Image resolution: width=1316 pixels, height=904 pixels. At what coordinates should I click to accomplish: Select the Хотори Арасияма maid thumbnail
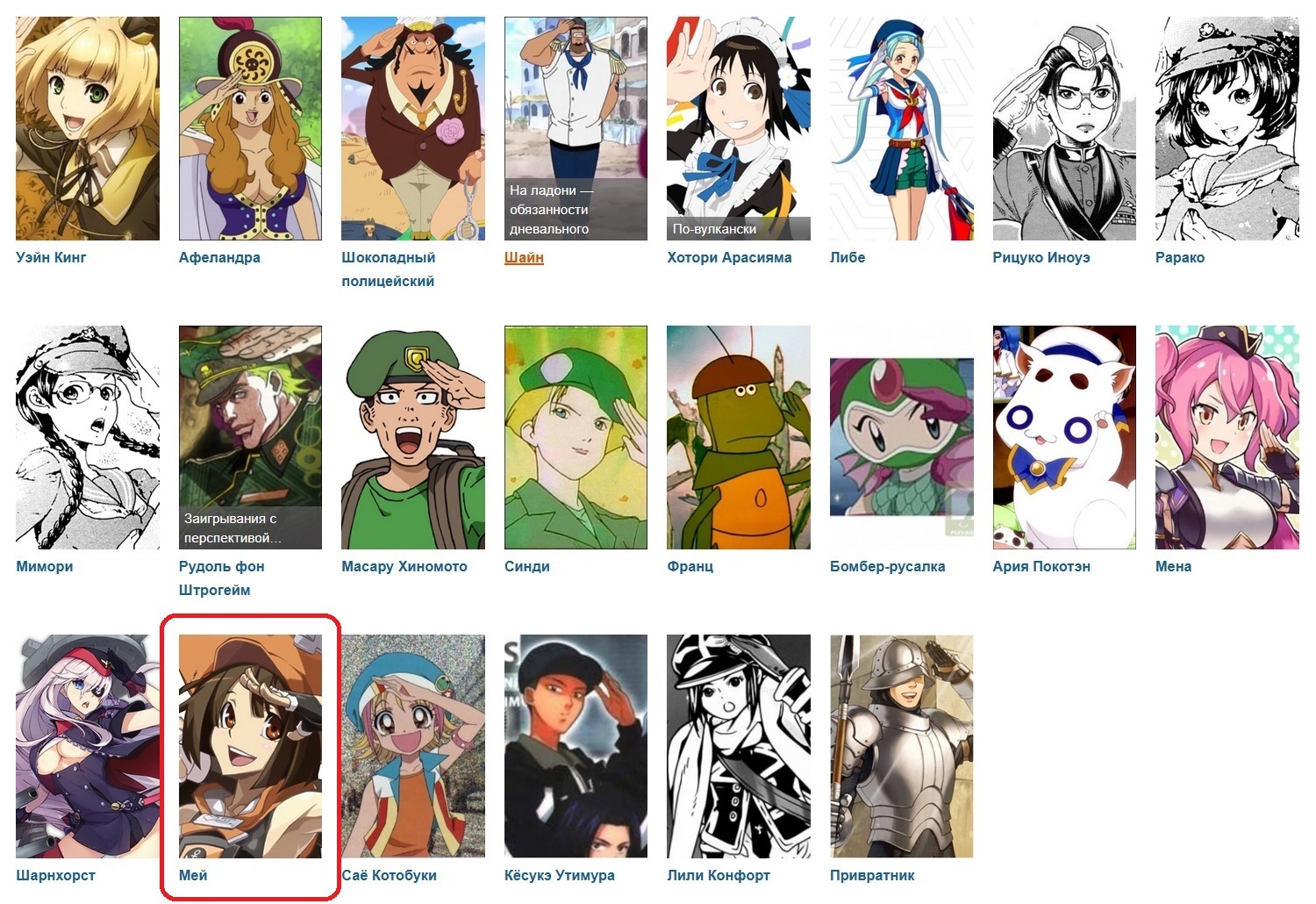coord(739,128)
